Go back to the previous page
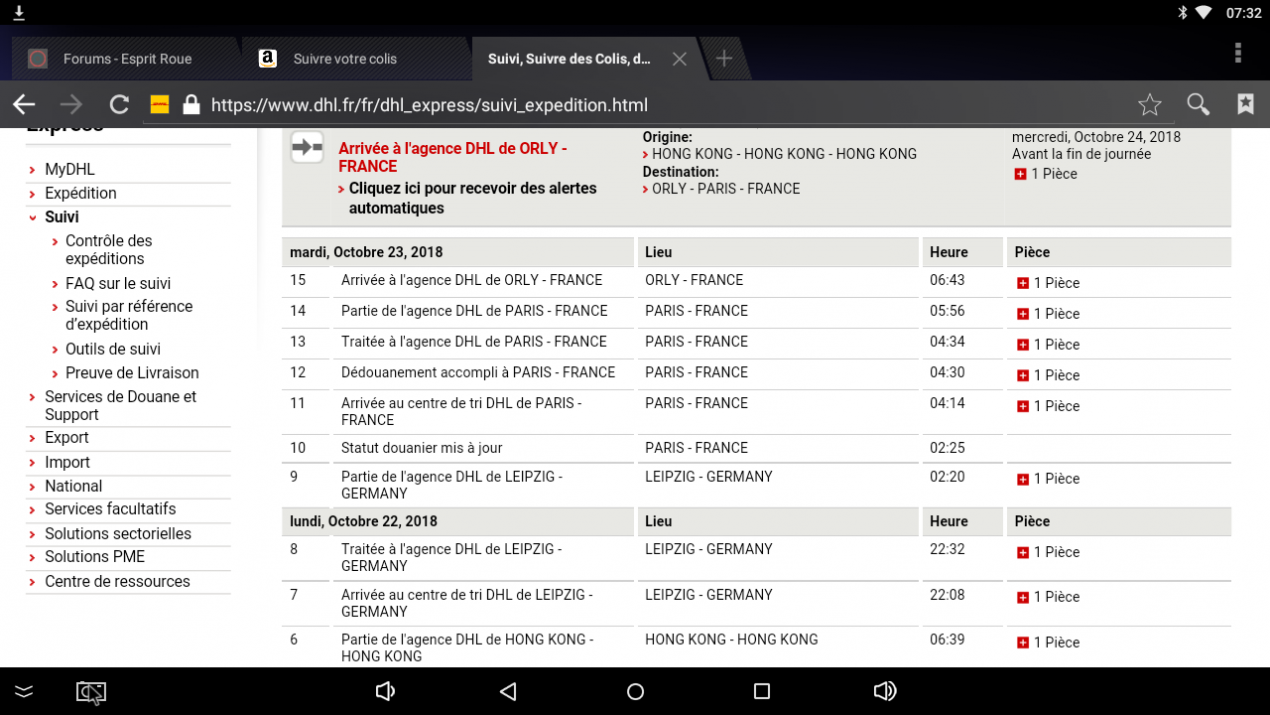 tap(24, 105)
